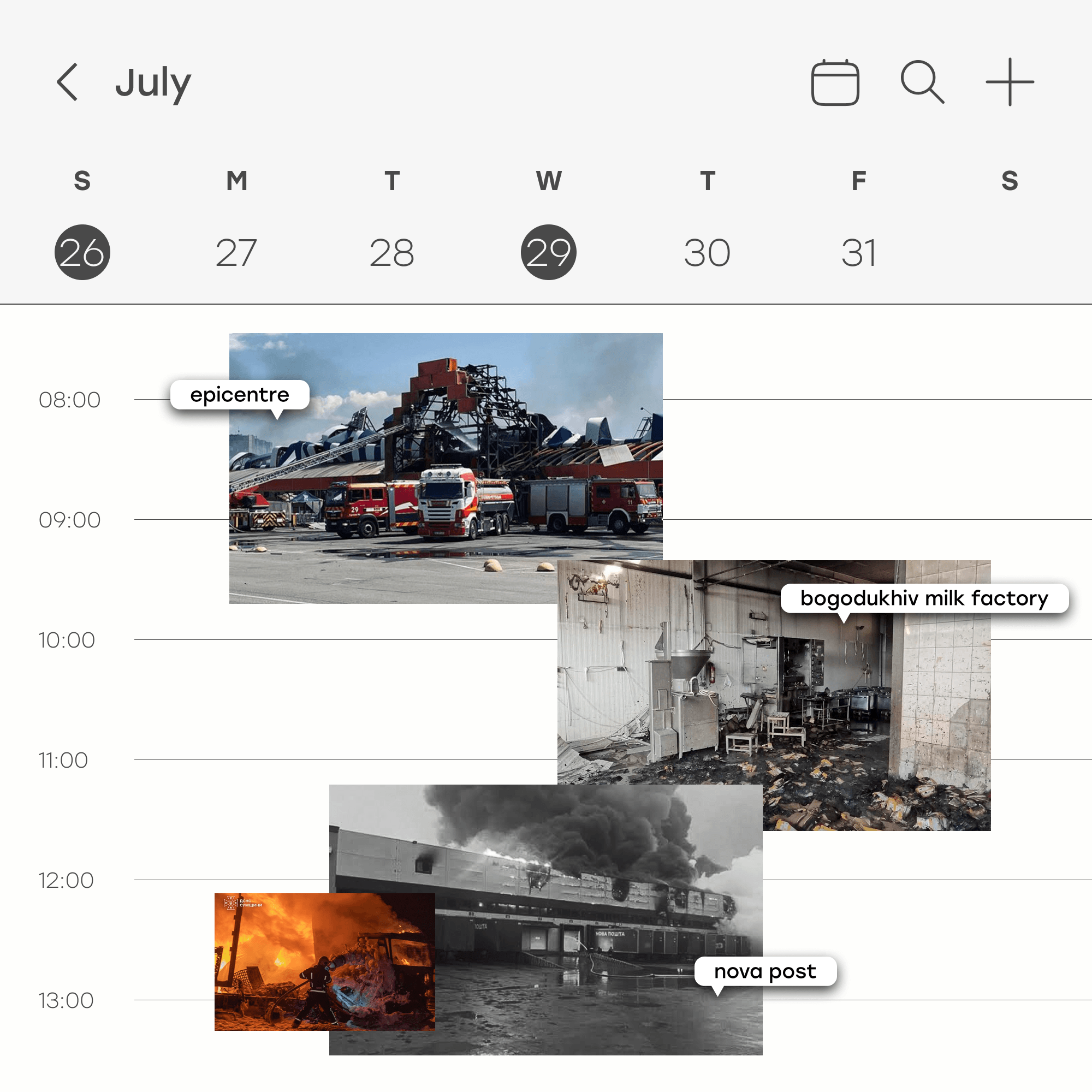Open the calendar view icon
Image resolution: width=1092 pixels, height=1092 pixels.
[835, 82]
